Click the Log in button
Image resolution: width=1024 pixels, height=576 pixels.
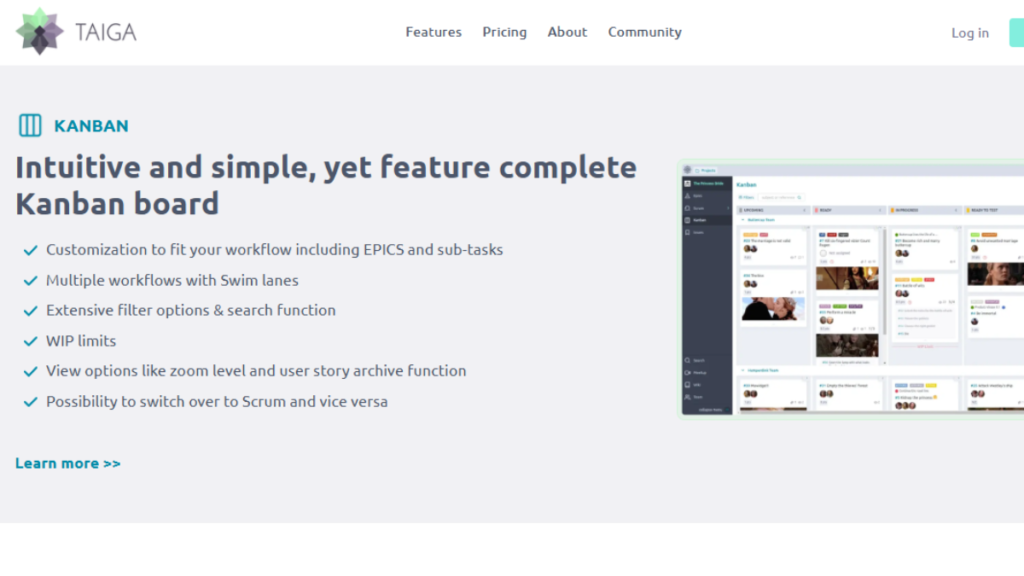[969, 32]
